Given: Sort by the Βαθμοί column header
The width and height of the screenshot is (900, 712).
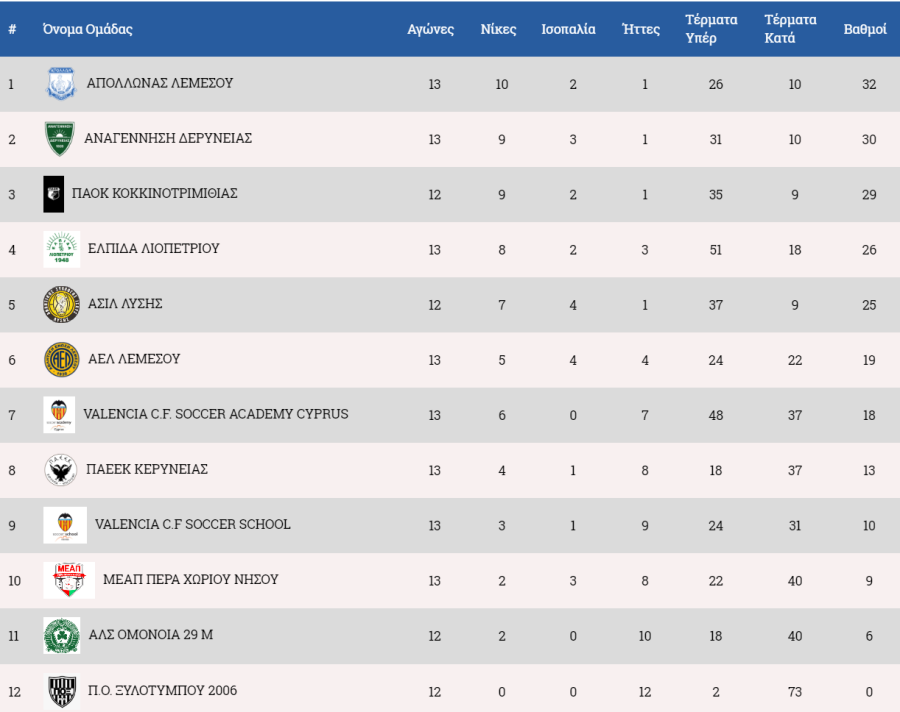Looking at the screenshot, I should (x=865, y=29).
